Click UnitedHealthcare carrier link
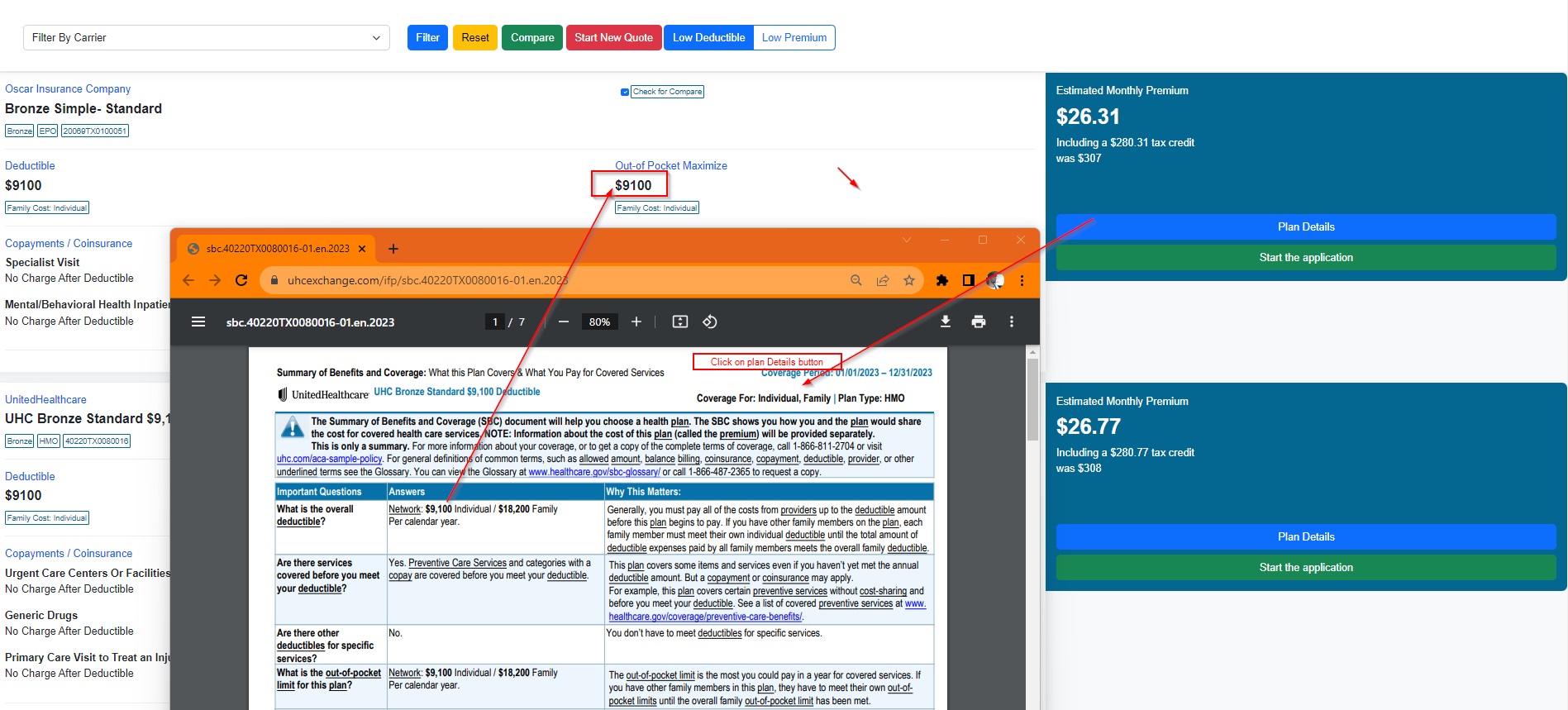1568x710 pixels. (45, 399)
